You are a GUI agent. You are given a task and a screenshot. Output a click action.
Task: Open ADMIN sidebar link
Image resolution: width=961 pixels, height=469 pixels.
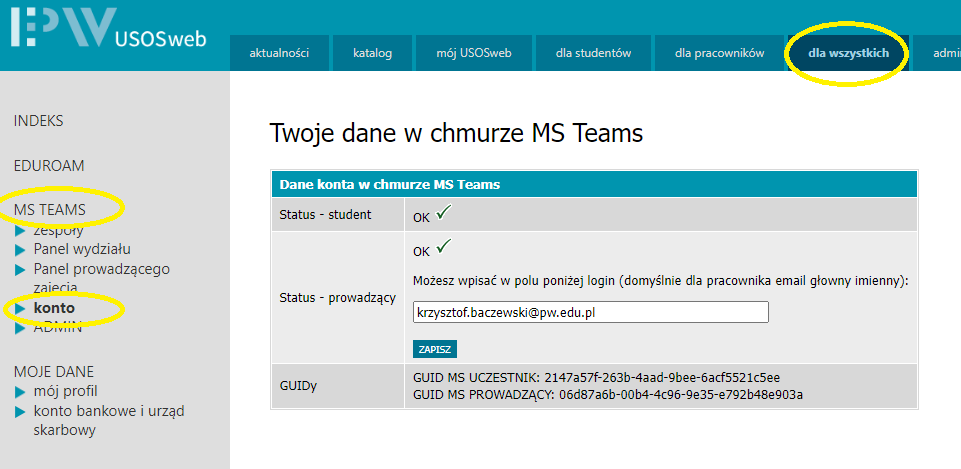point(58,327)
